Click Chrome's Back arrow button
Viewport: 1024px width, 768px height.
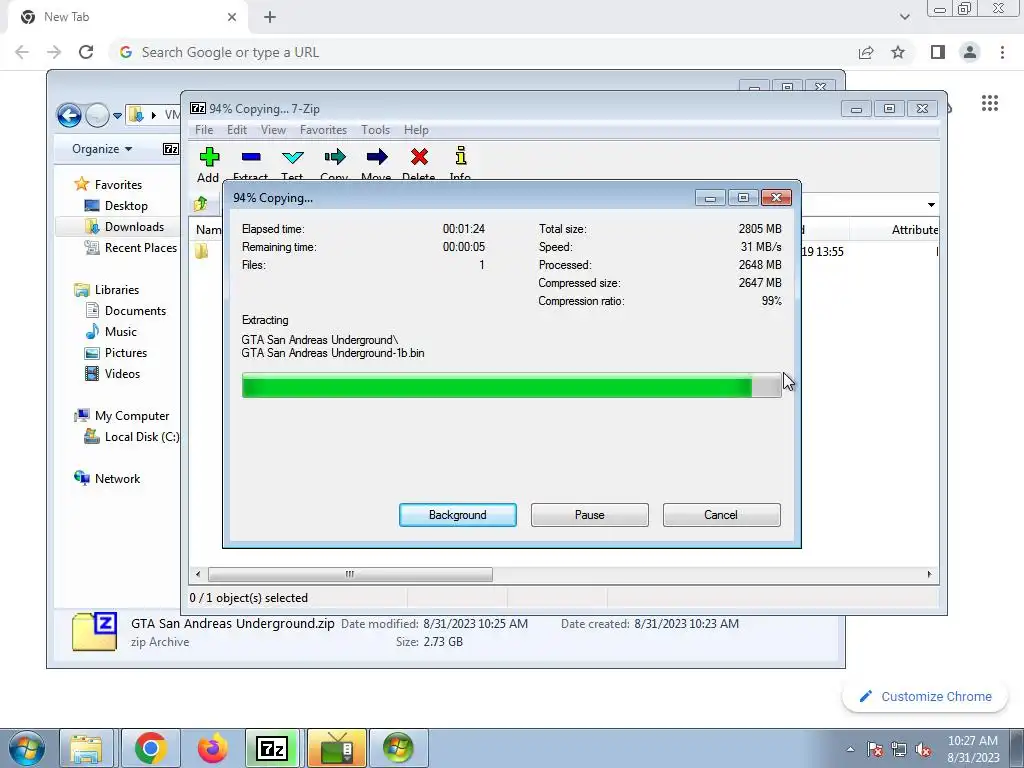(22, 52)
